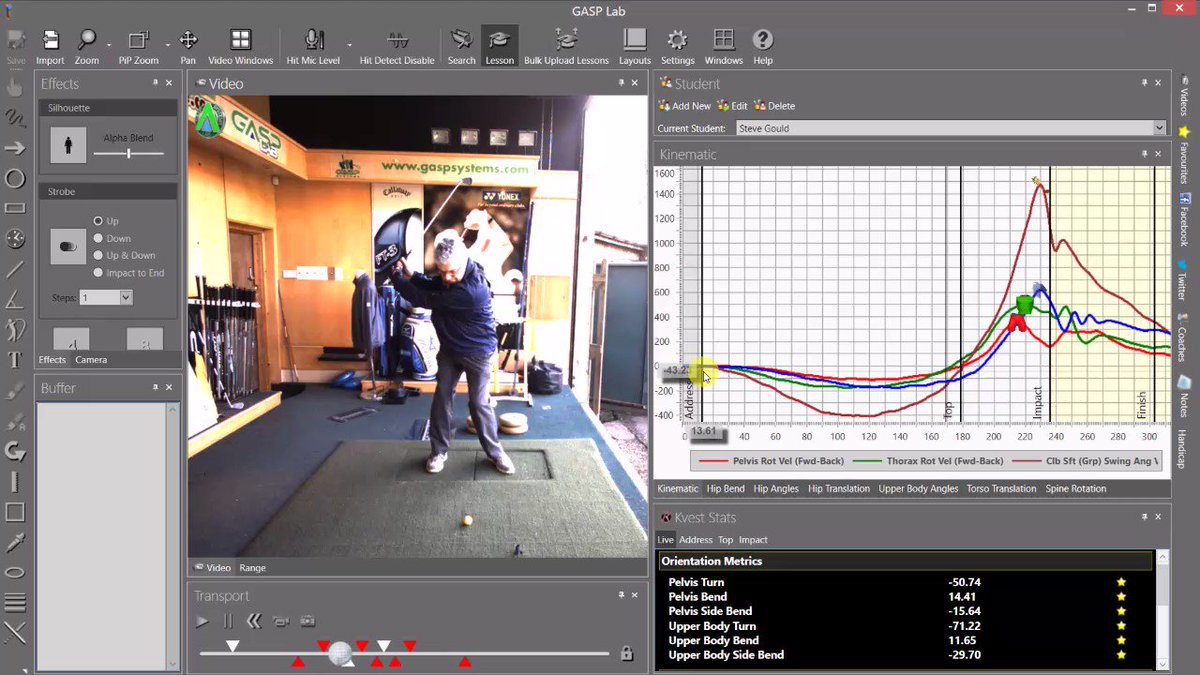The image size is (1200, 675).
Task: Choose the Impact to End strobe option
Action: 129,272
